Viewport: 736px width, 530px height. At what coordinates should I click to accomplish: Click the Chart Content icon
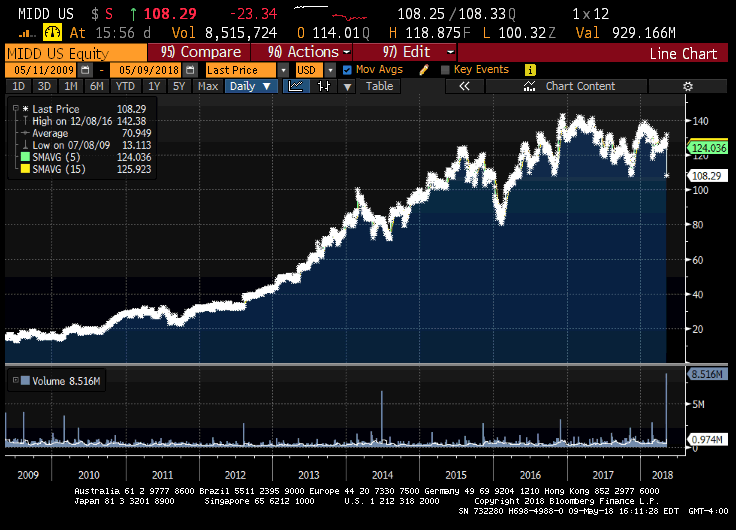[529, 86]
